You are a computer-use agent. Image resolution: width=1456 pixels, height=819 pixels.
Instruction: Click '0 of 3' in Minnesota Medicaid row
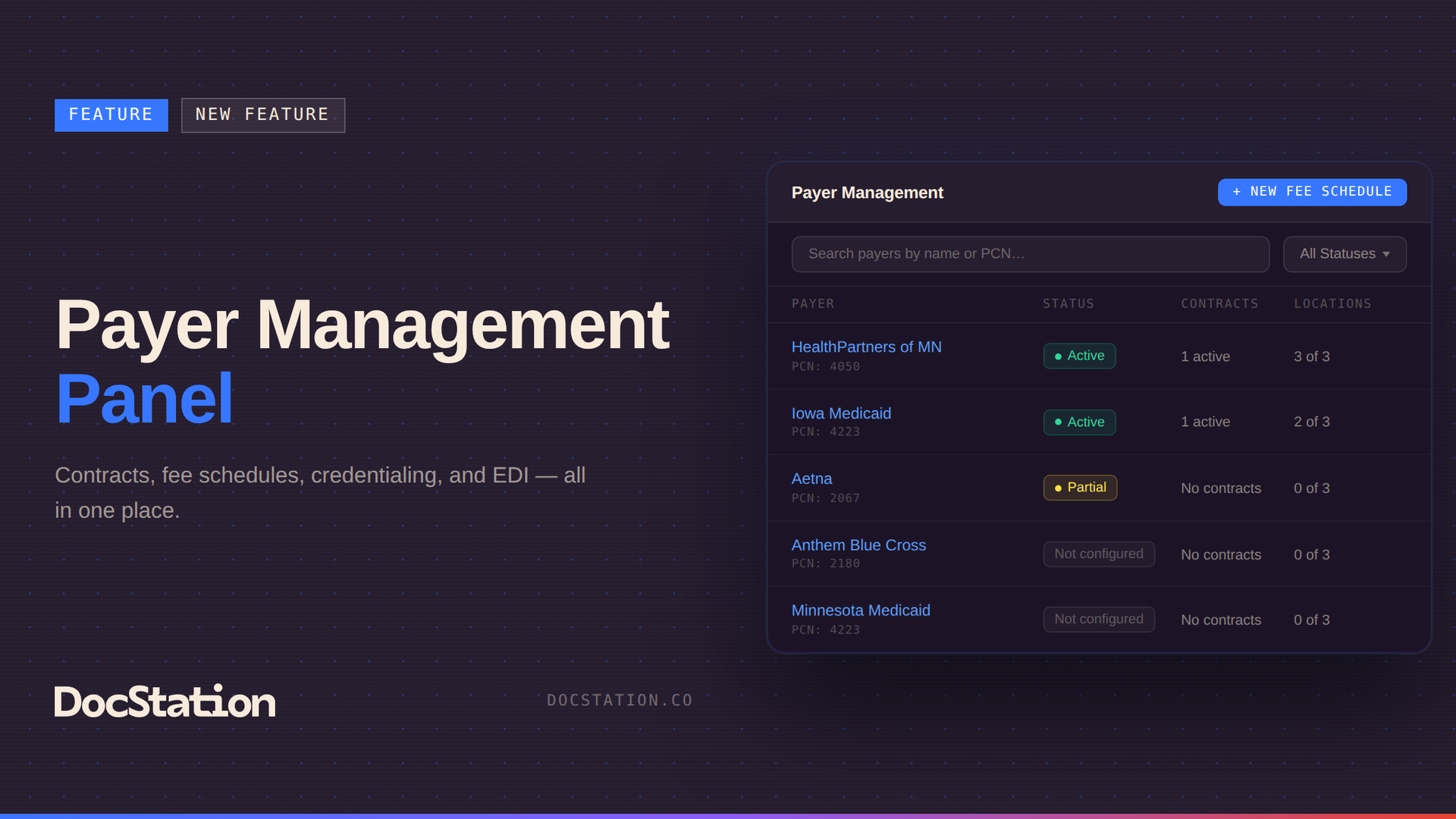point(1312,620)
